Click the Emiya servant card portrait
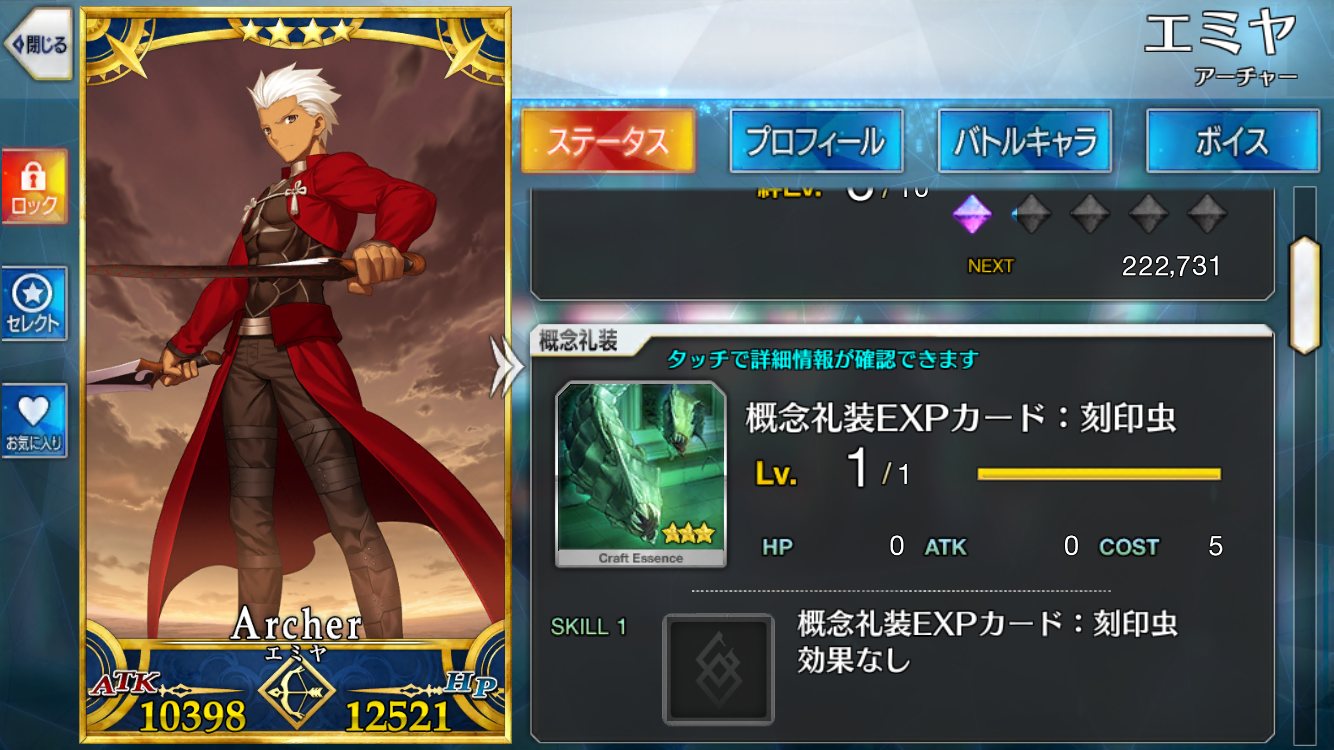The image size is (1334, 750). (x=295, y=375)
